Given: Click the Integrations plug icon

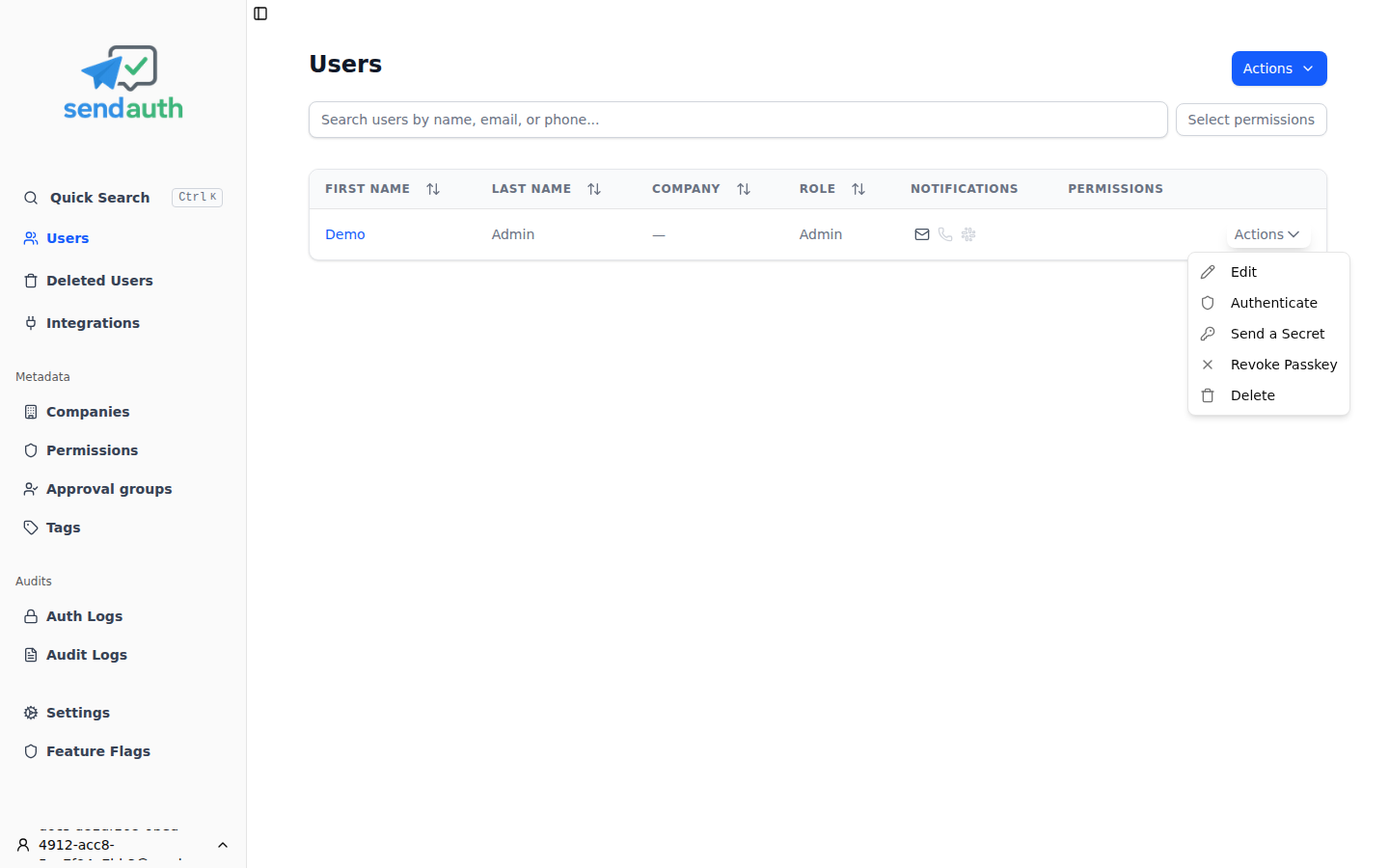Looking at the screenshot, I should (x=31, y=322).
